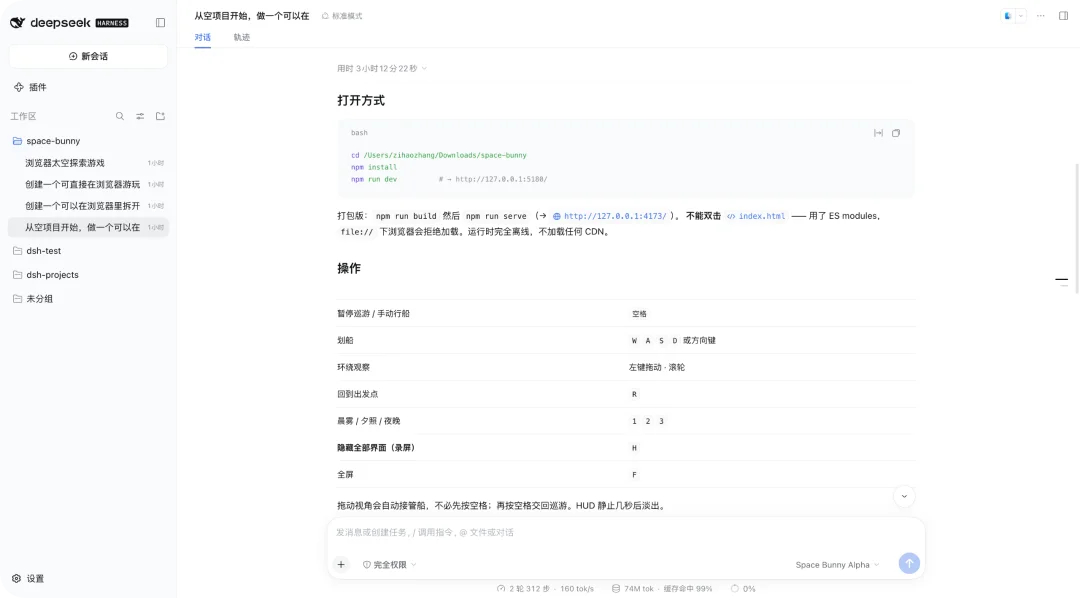Image resolution: width=1080 pixels, height=598 pixels.
Task: Toggle line wrap in bash code block
Action: coord(878,133)
